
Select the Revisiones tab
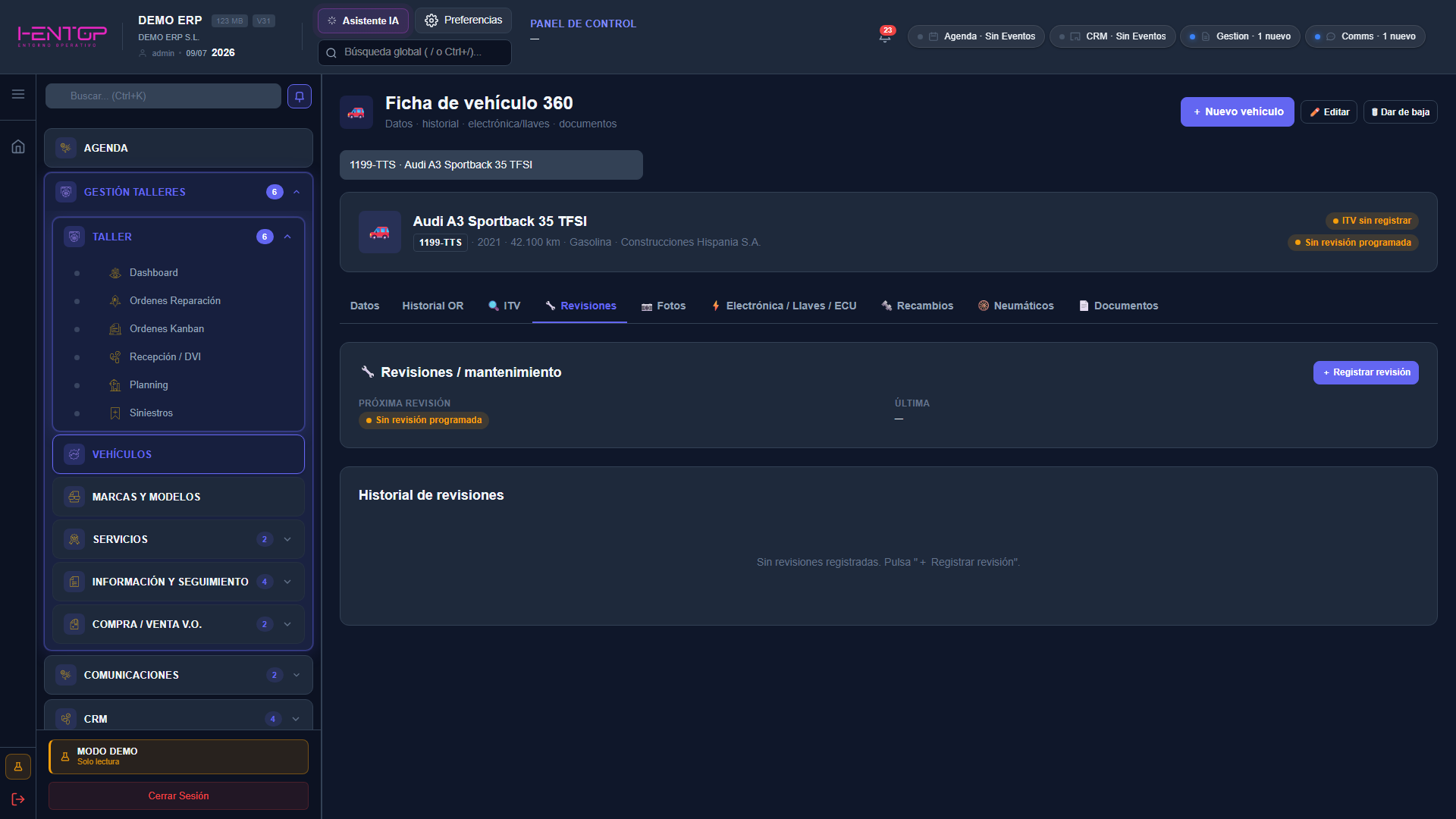point(580,306)
